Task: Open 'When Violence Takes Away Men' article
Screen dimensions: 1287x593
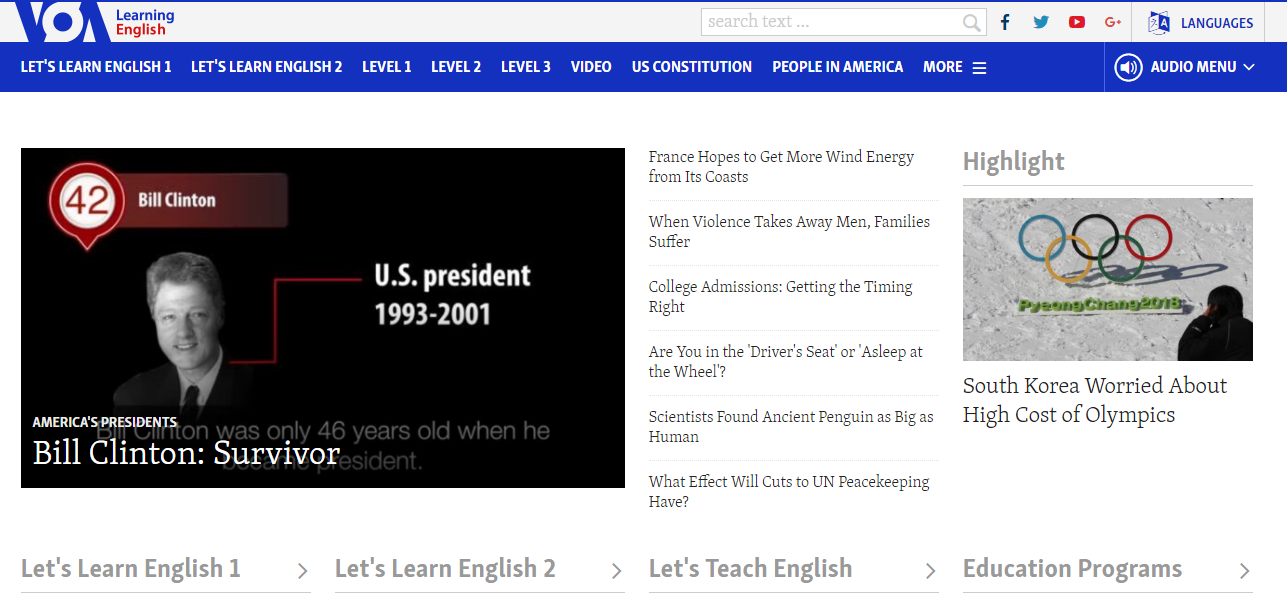Action: point(789,232)
